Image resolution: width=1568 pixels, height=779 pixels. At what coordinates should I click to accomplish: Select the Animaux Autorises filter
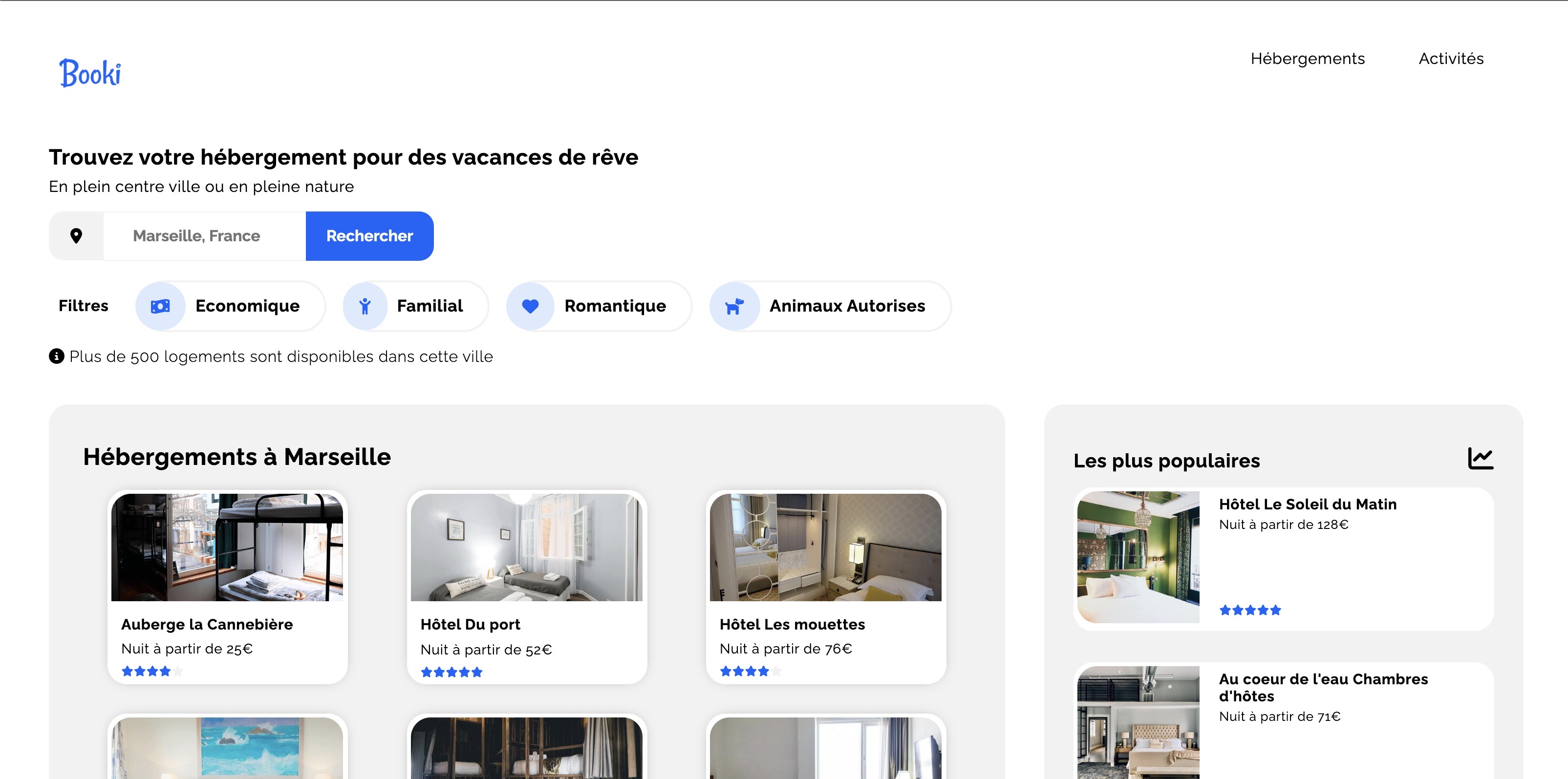tap(830, 306)
